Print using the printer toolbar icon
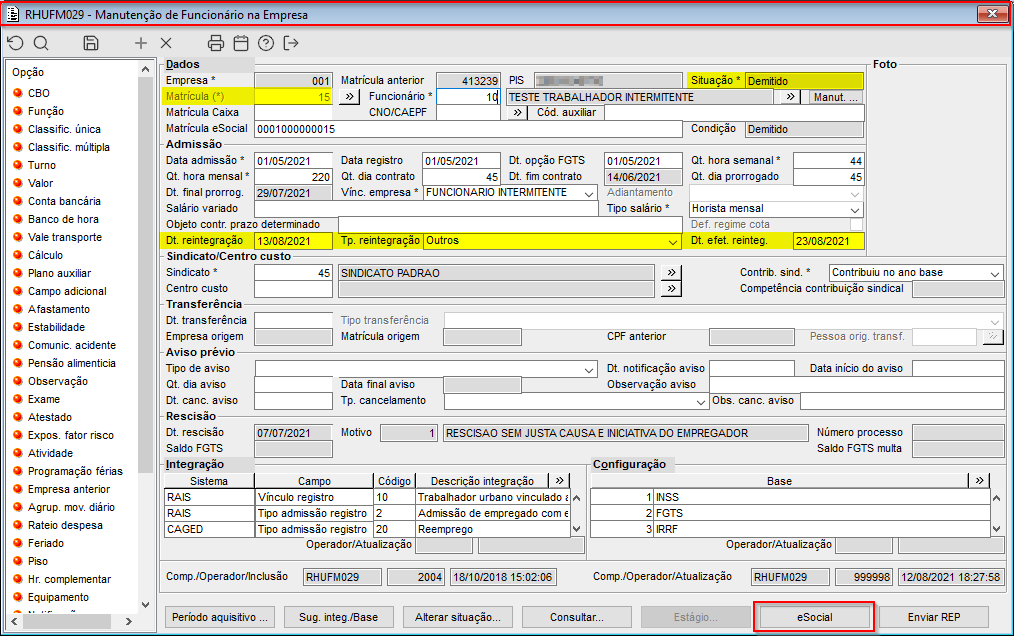This screenshot has height=636, width=1014. [216, 43]
